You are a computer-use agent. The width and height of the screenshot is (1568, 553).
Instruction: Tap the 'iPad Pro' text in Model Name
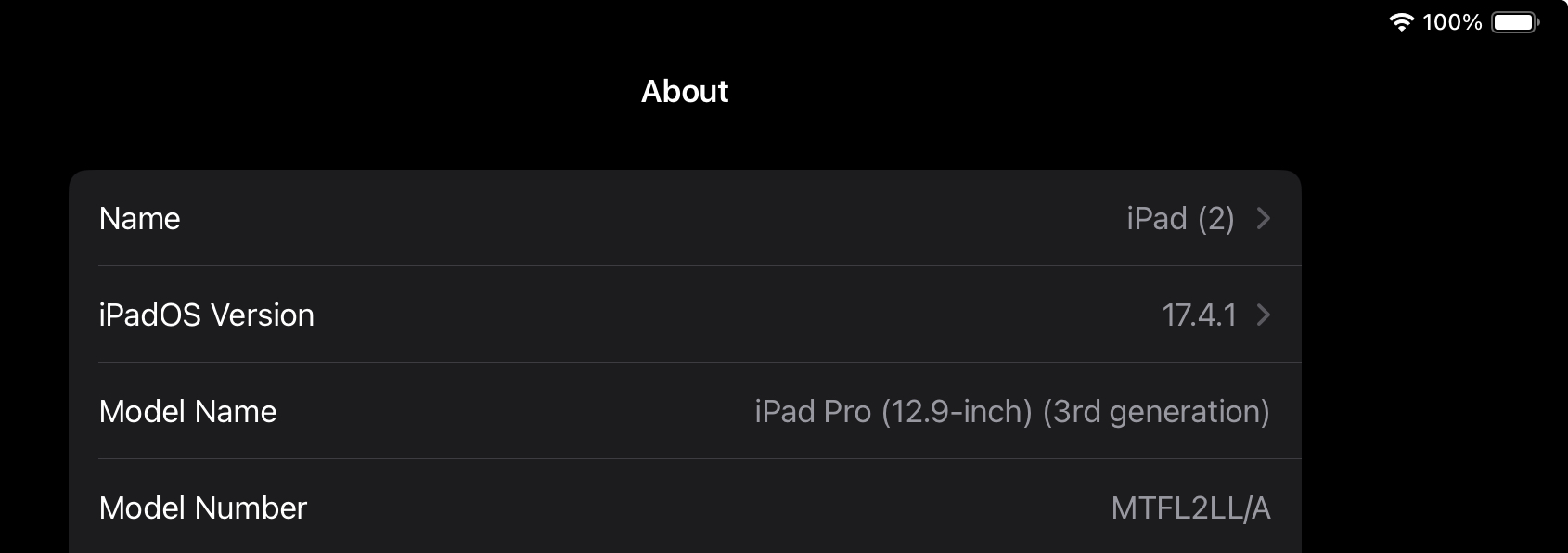point(813,411)
